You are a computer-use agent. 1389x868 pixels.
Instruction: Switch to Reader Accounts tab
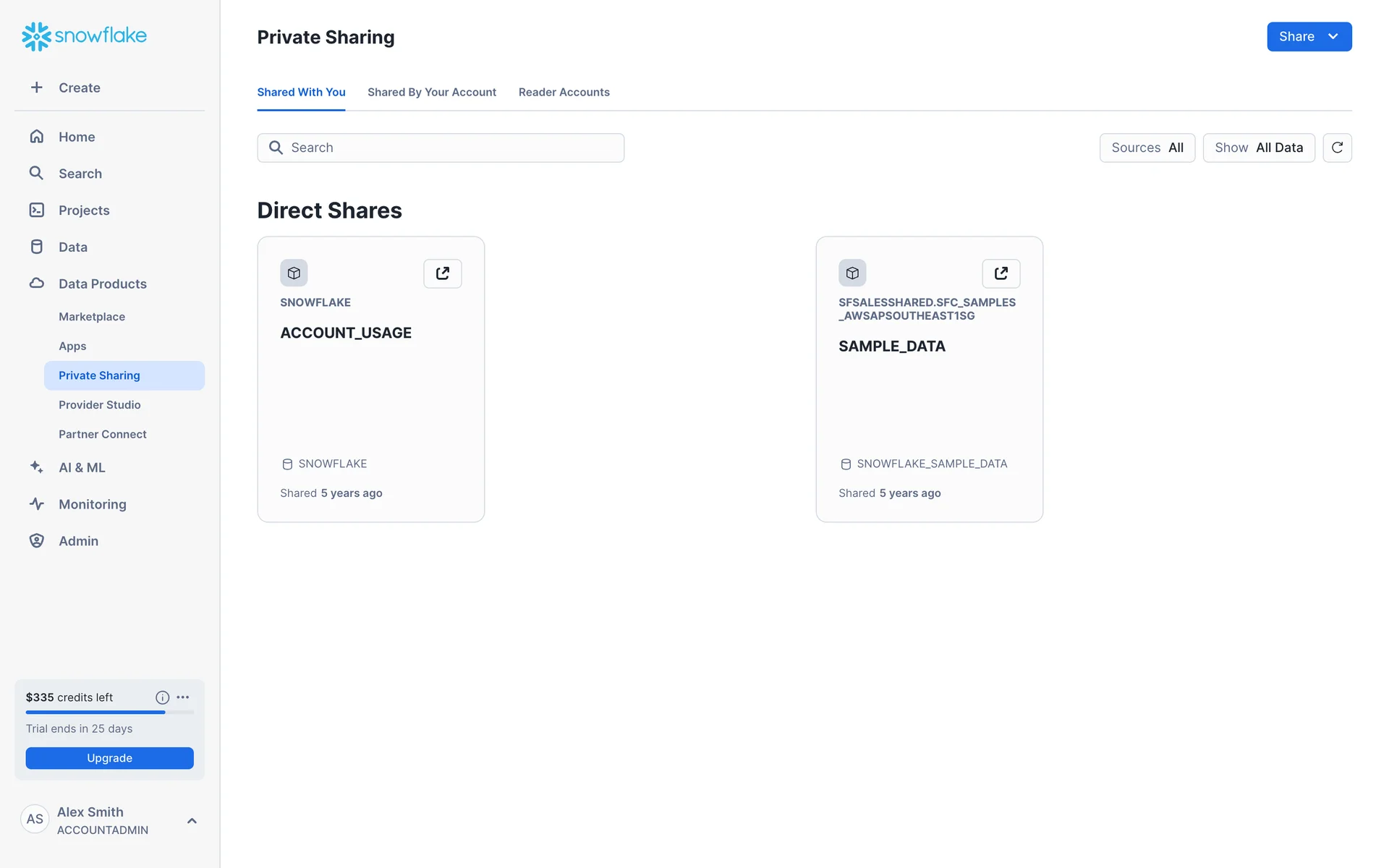[x=564, y=92]
